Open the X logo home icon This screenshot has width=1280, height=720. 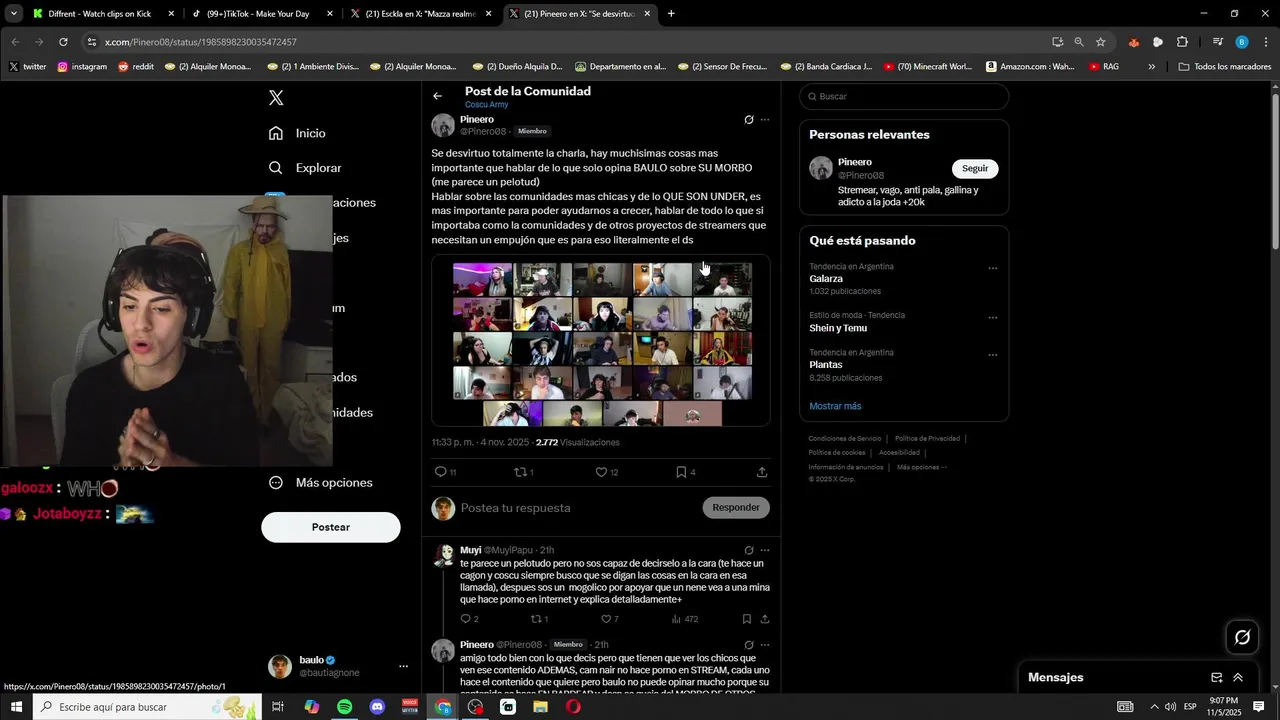[276, 98]
